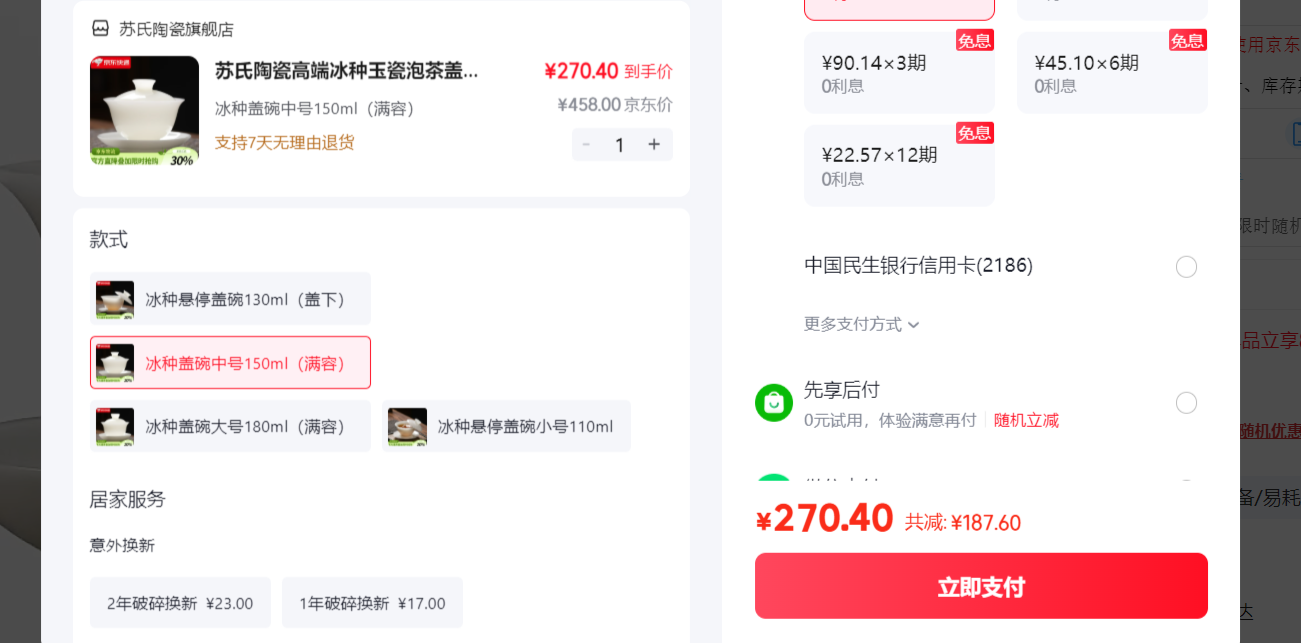Image resolution: width=1301 pixels, height=643 pixels.
Task: Open the tea gaiwan product thumbnail
Action: (144, 110)
